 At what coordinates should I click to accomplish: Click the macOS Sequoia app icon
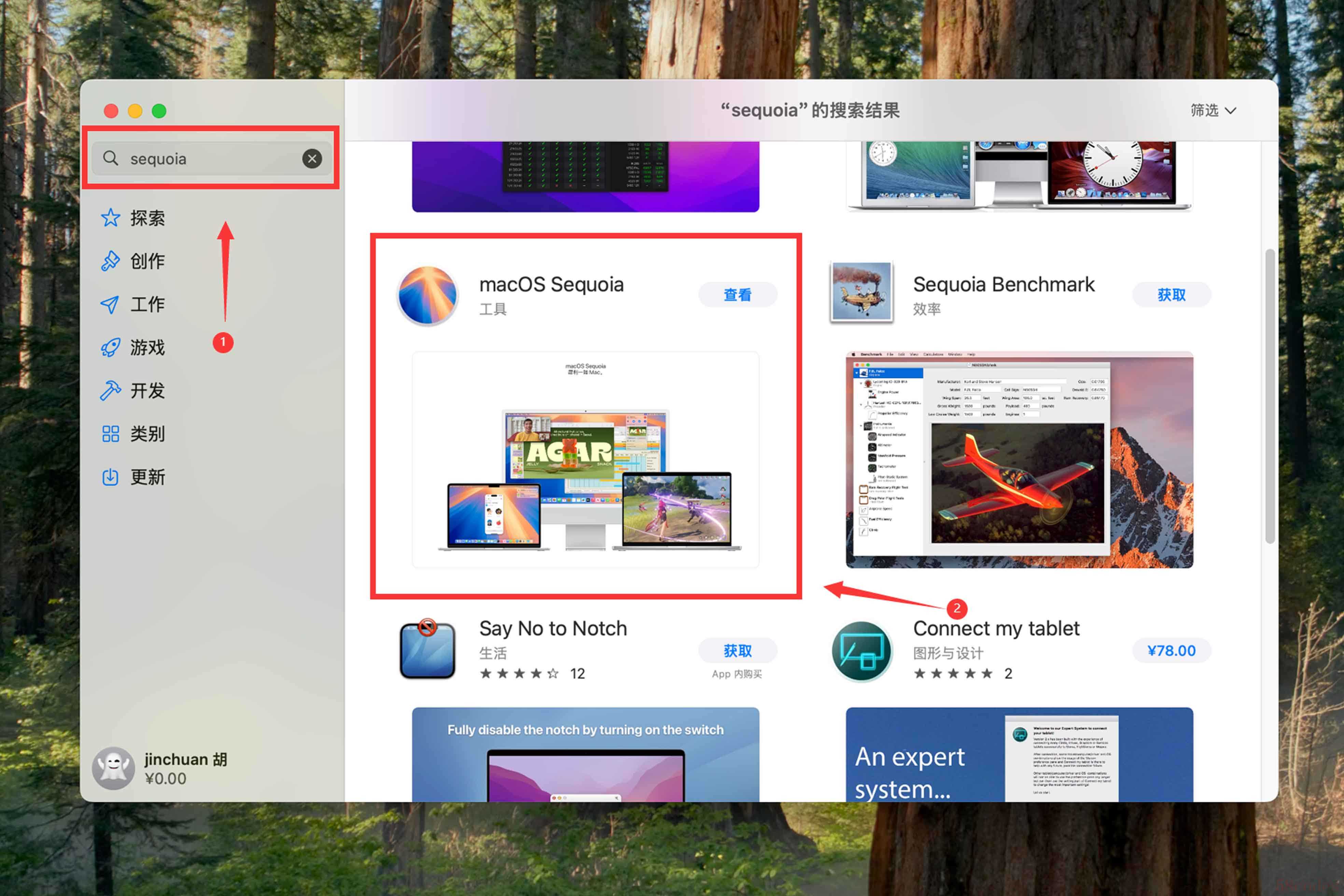point(428,295)
